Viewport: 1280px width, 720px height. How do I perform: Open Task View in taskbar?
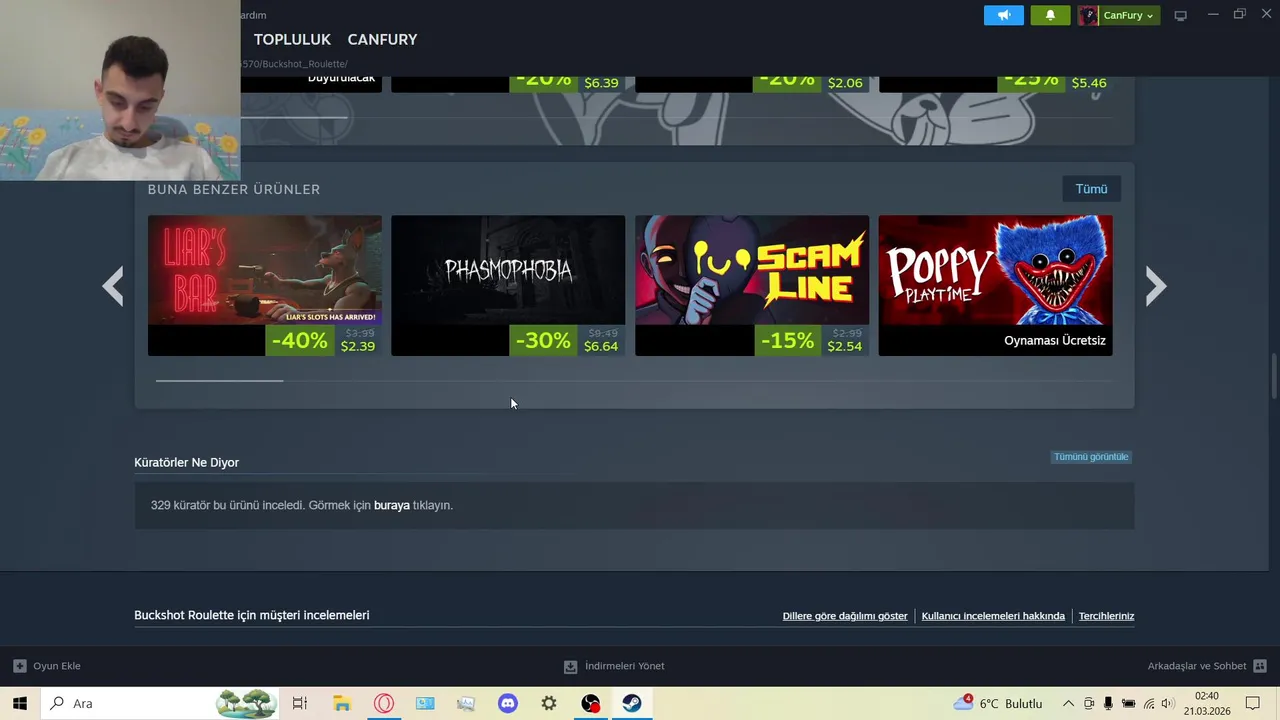point(299,703)
